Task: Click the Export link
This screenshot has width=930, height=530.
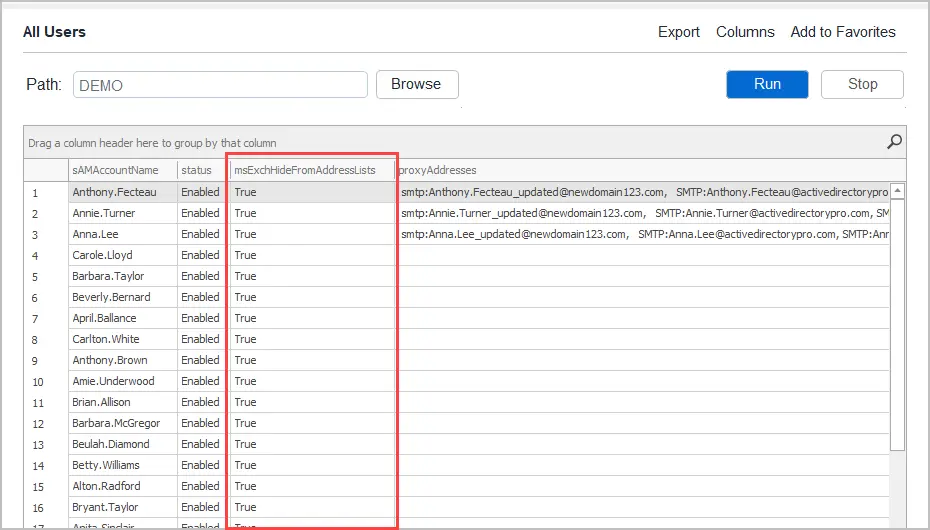Action: coord(679,32)
